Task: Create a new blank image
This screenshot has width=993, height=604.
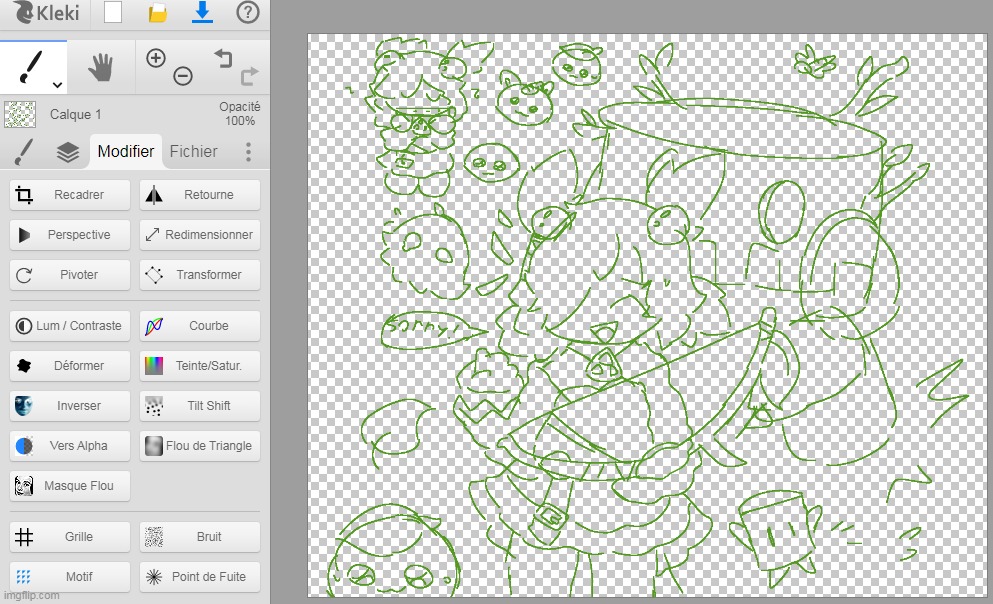Action: (113, 13)
